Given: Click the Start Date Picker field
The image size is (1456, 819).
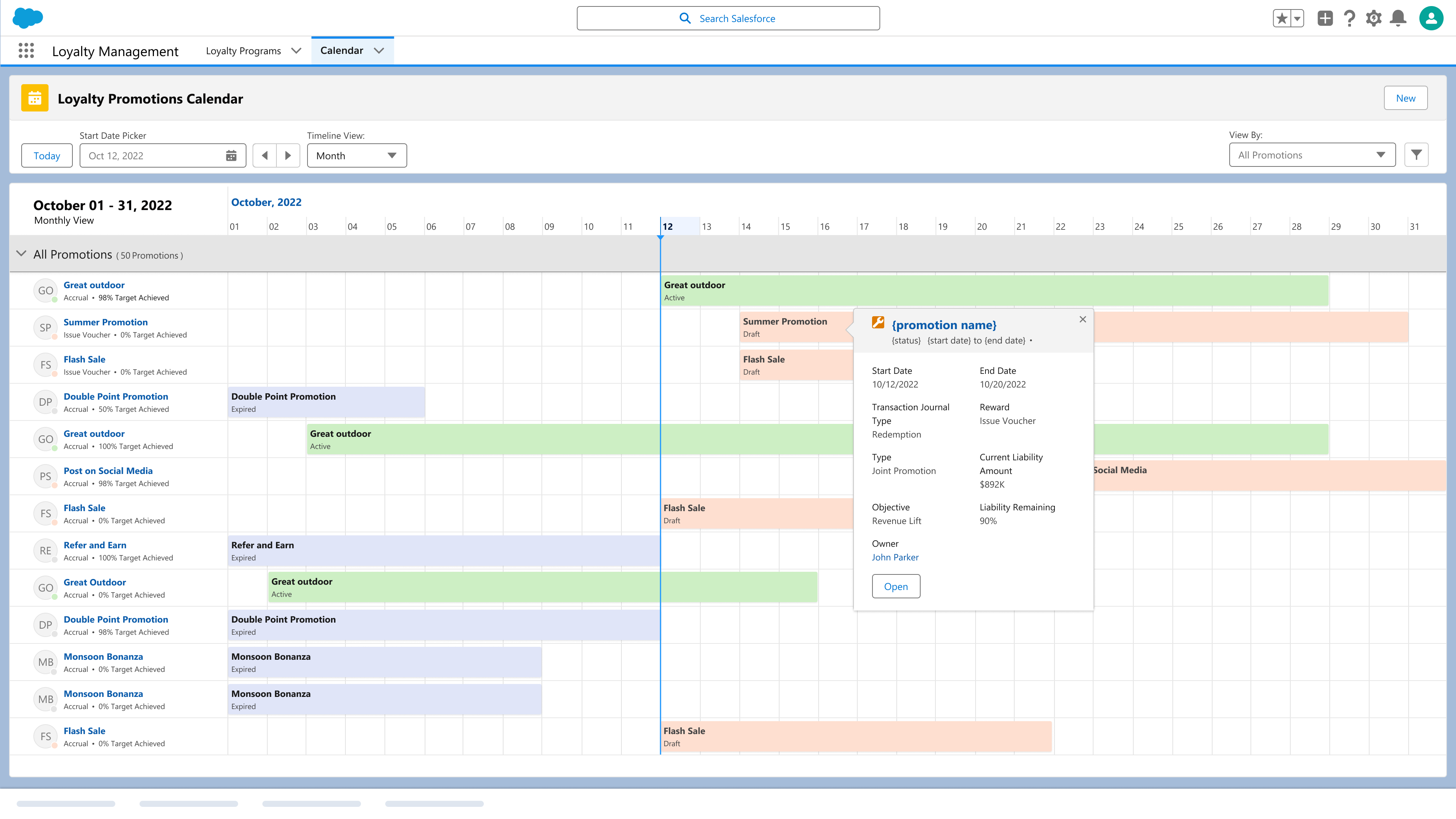Looking at the screenshot, I should pos(163,155).
